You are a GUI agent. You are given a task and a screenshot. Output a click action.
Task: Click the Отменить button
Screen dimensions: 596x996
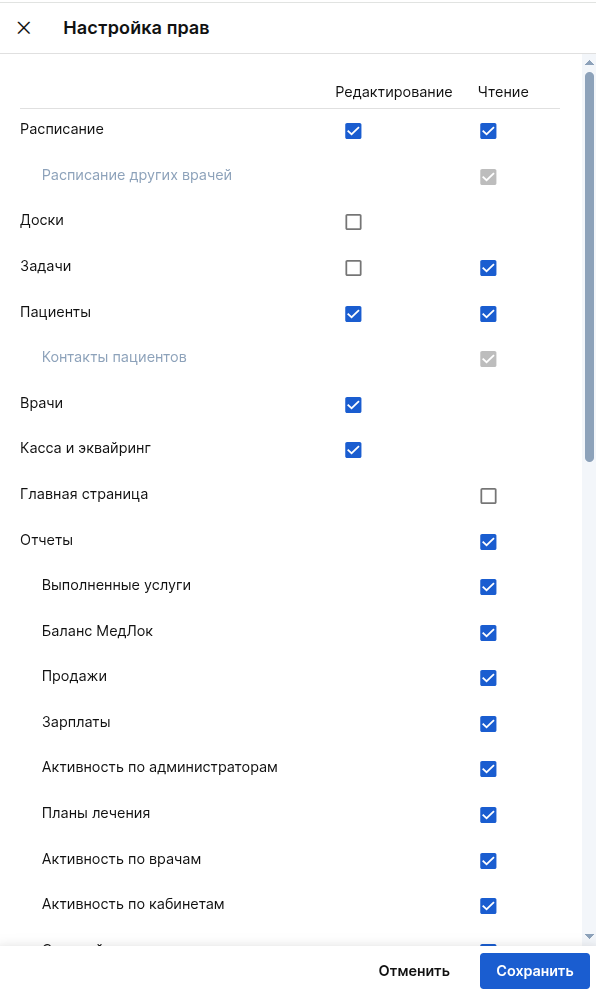point(414,970)
